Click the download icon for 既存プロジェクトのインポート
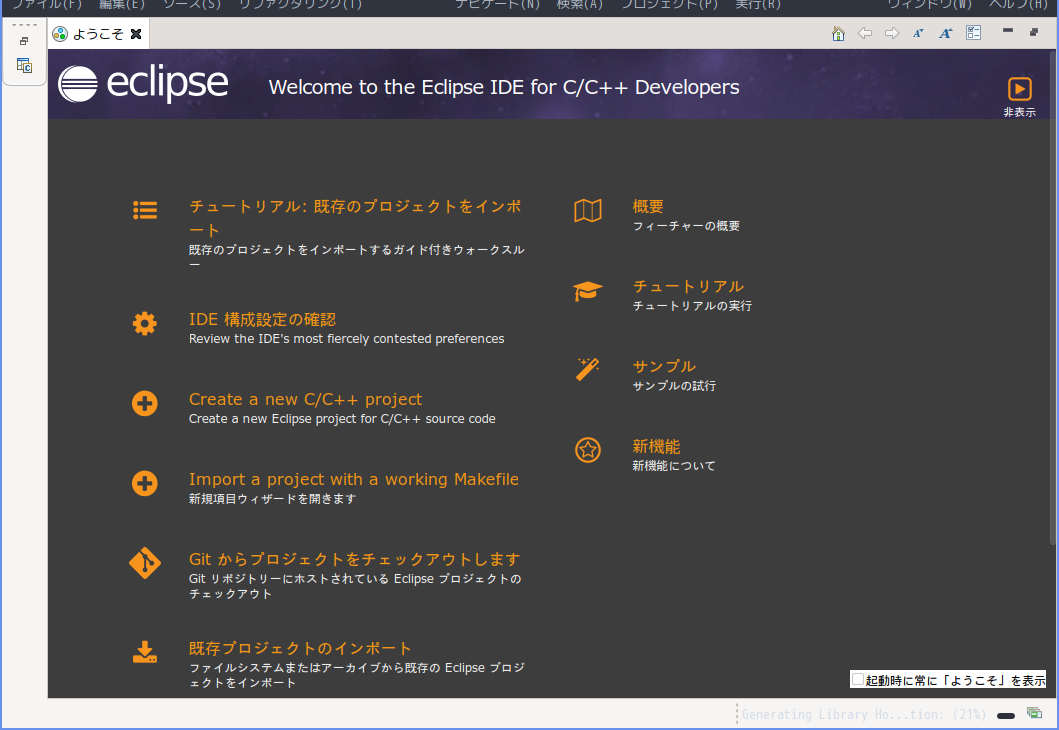 click(145, 652)
